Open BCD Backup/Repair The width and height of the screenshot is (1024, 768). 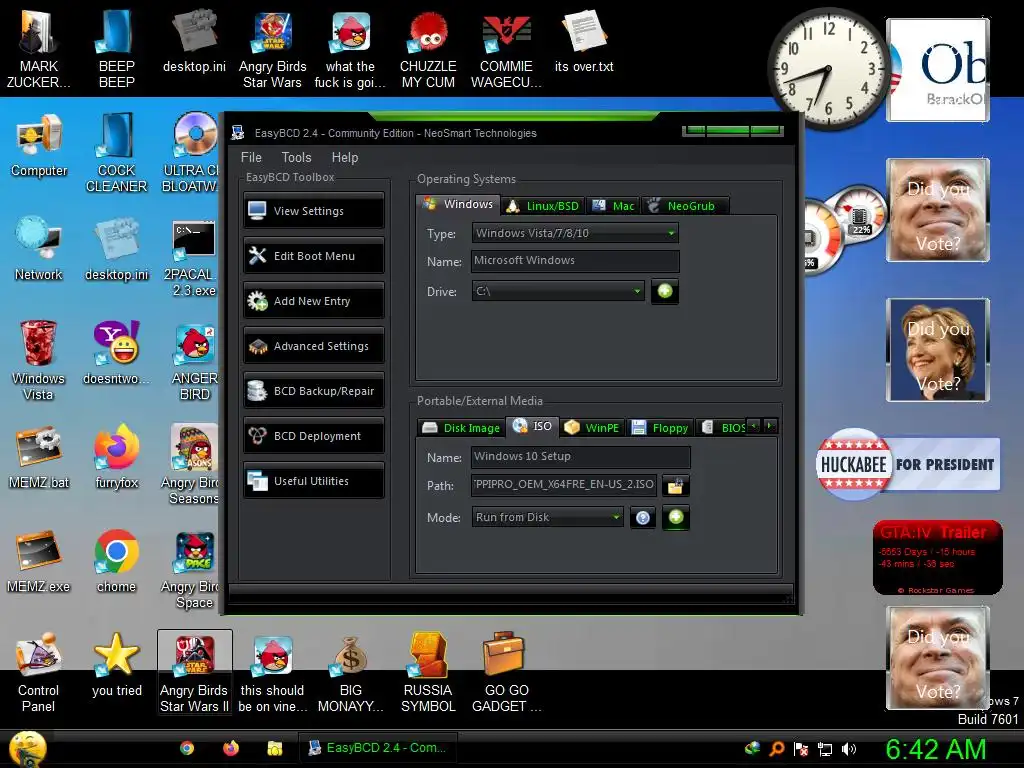point(313,391)
